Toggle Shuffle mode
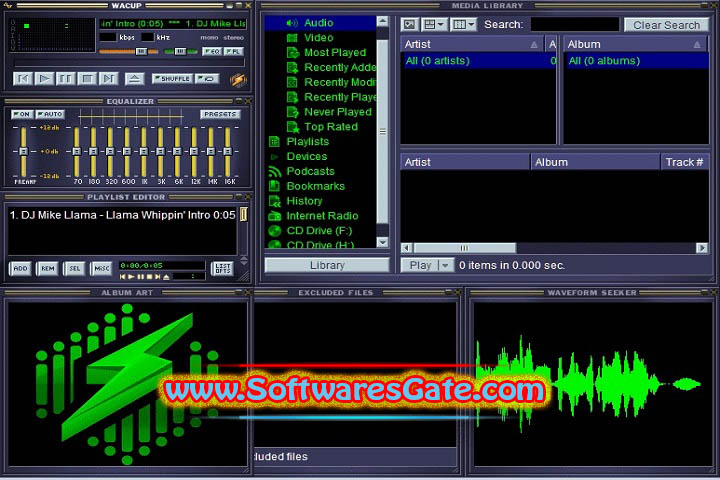This screenshot has height=480, width=720. click(x=172, y=79)
